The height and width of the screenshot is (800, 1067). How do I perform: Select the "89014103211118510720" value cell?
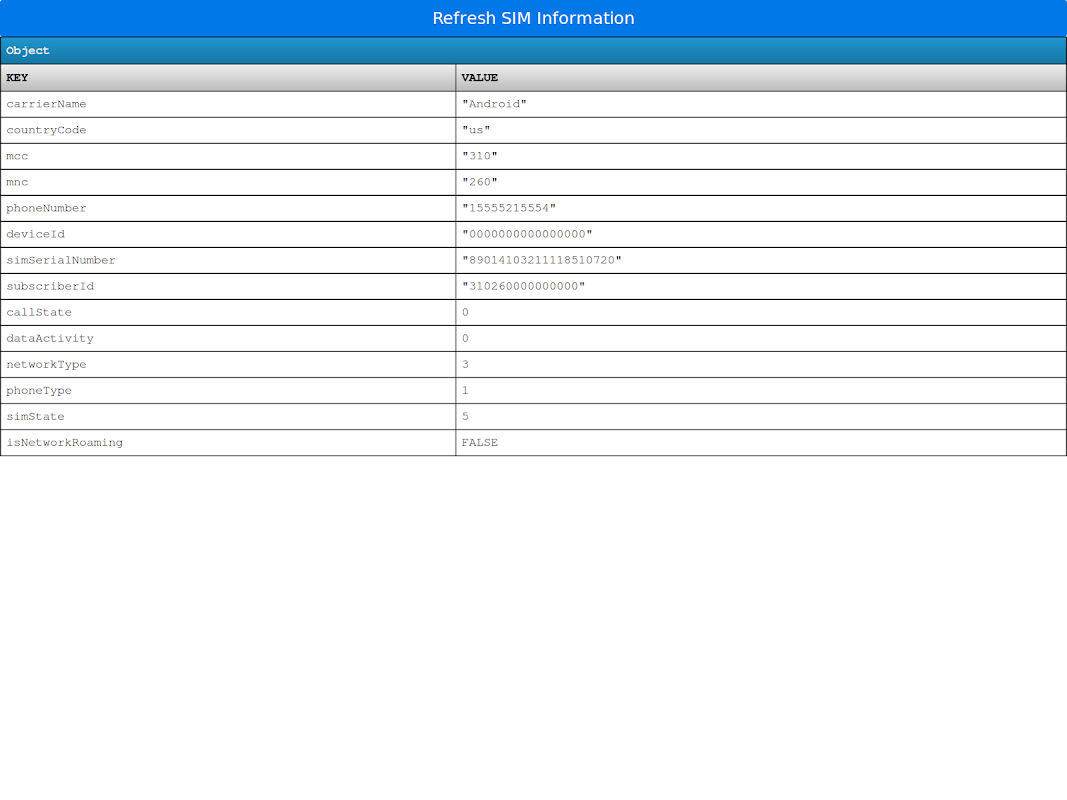(x=761, y=261)
